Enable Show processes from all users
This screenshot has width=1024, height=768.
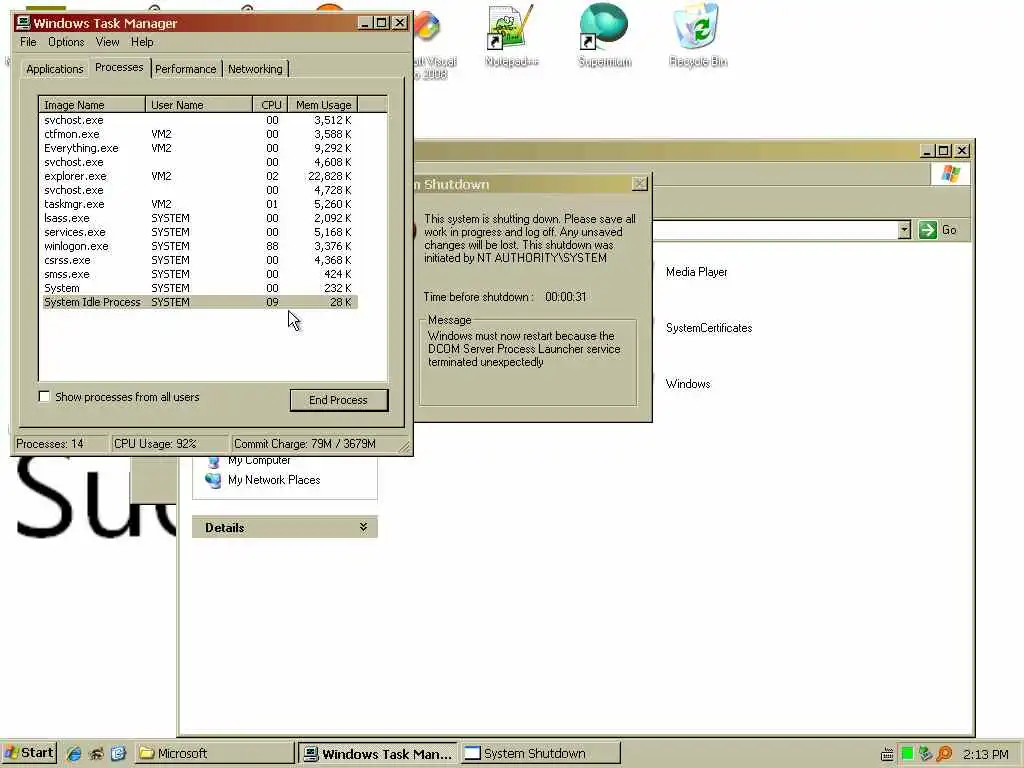[44, 396]
